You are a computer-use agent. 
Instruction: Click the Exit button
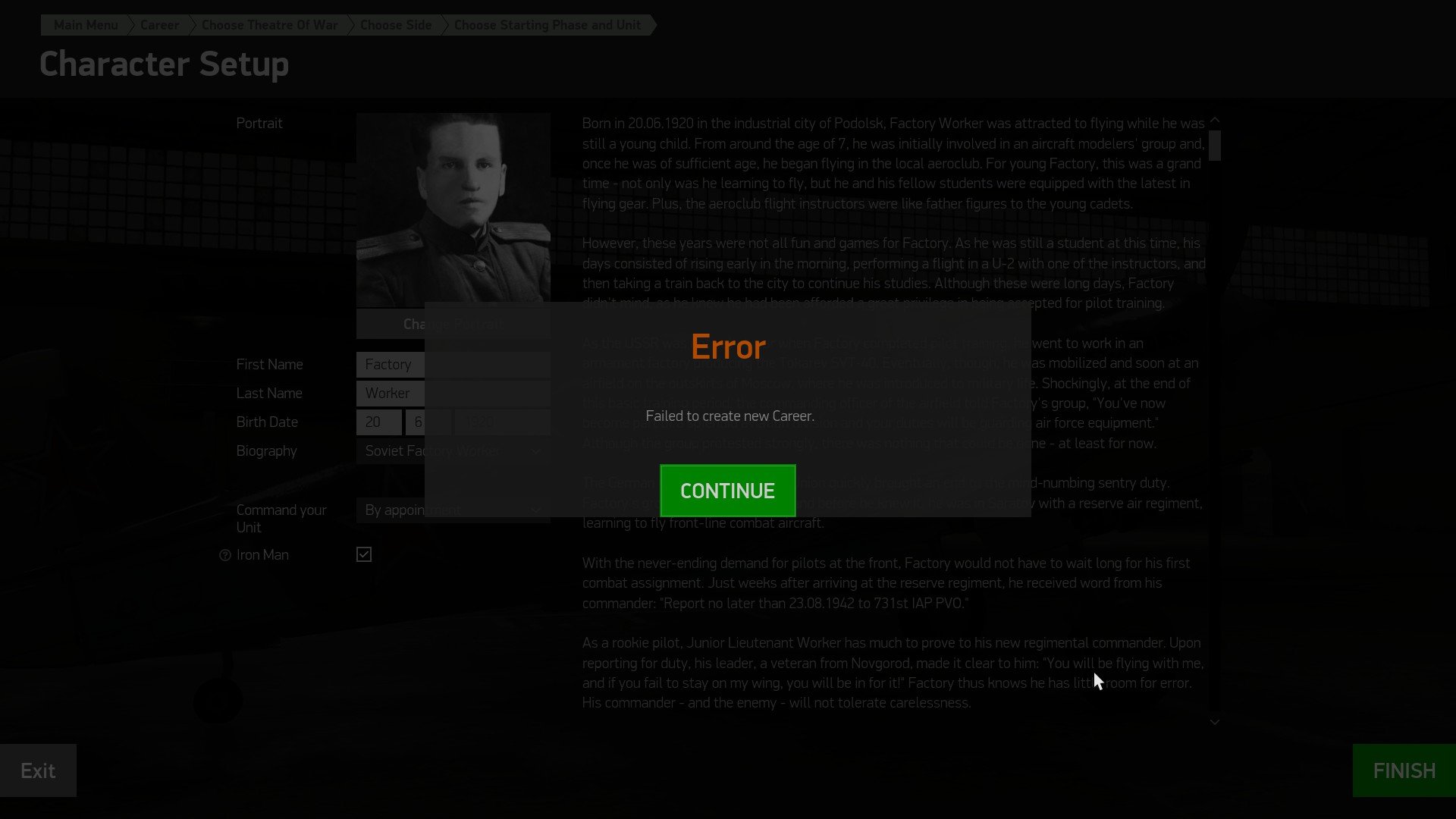(x=38, y=770)
